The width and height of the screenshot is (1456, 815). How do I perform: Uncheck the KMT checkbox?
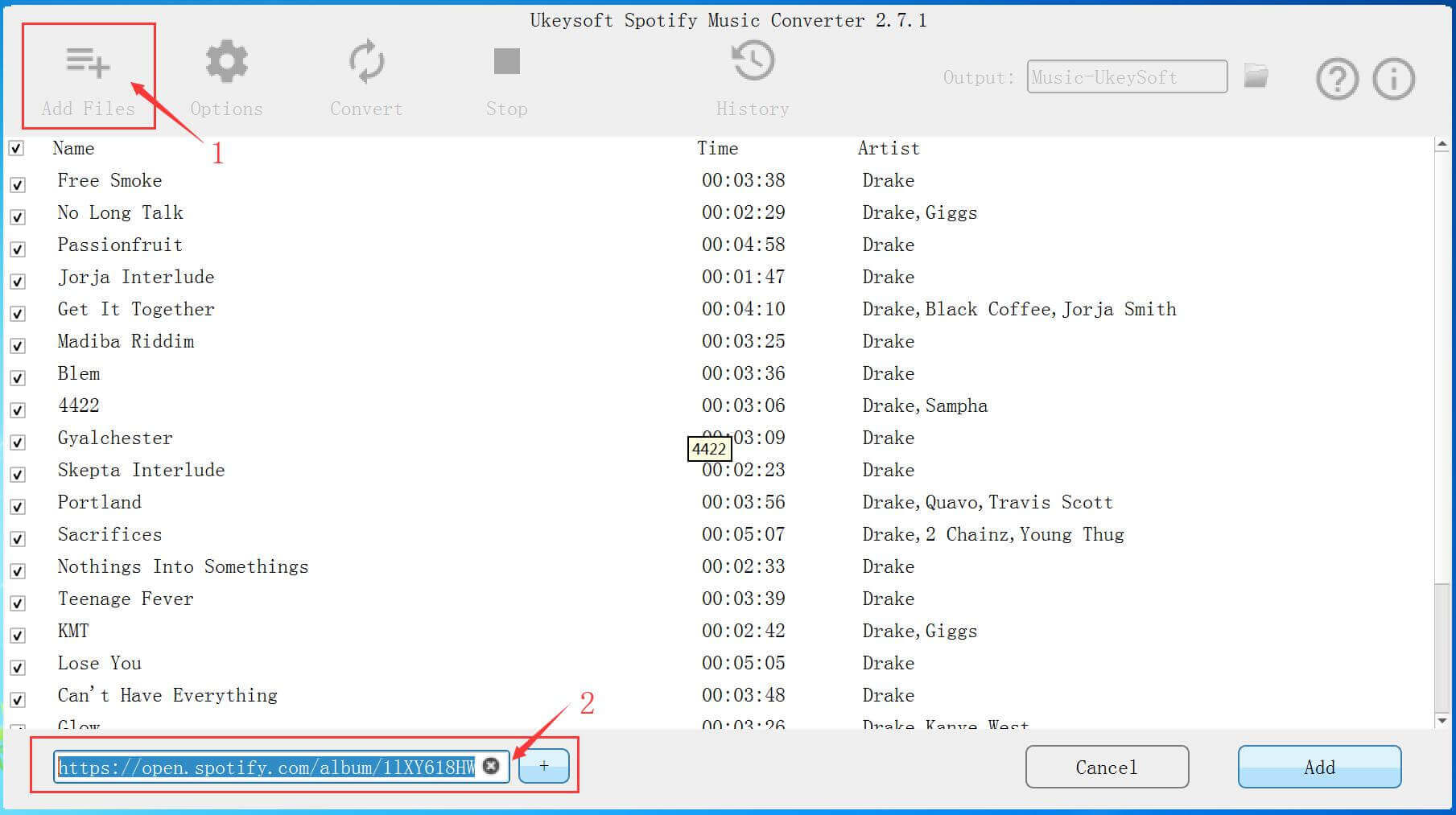coord(17,636)
